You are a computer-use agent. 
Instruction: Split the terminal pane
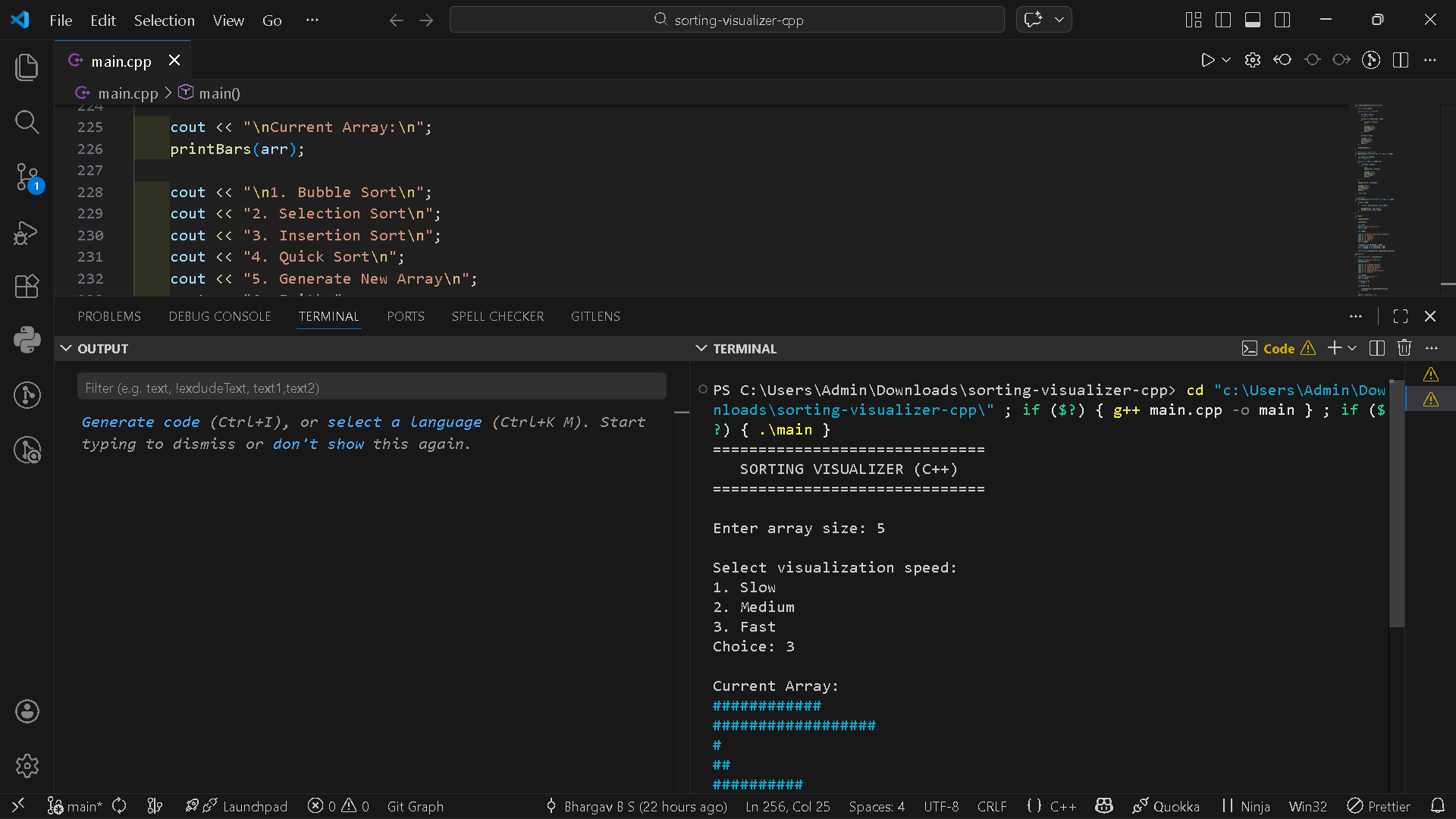coord(1377,348)
